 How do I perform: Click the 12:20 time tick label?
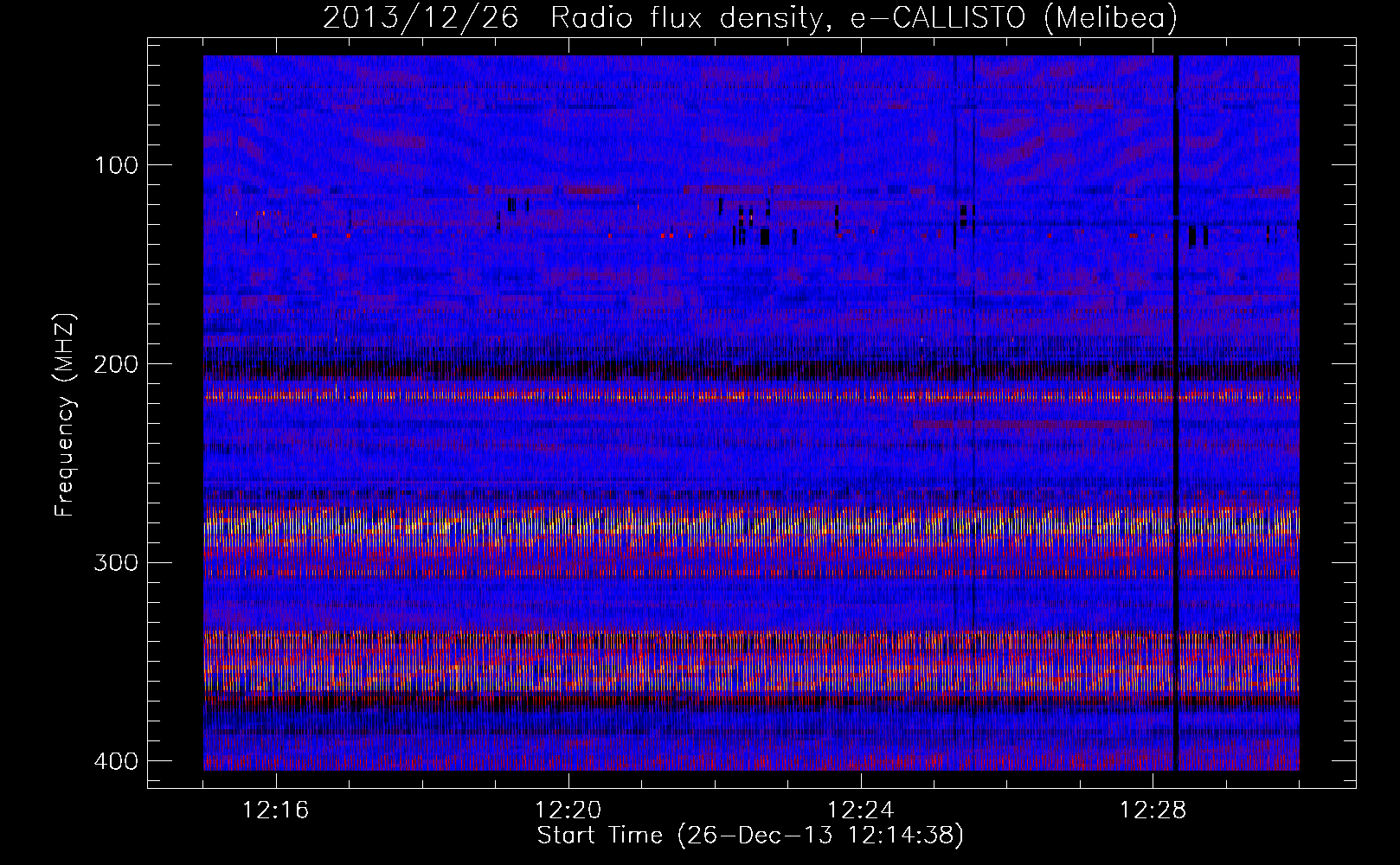(x=568, y=811)
